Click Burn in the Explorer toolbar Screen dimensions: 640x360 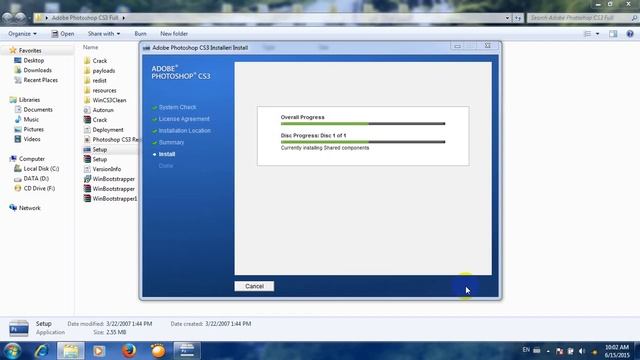140,34
